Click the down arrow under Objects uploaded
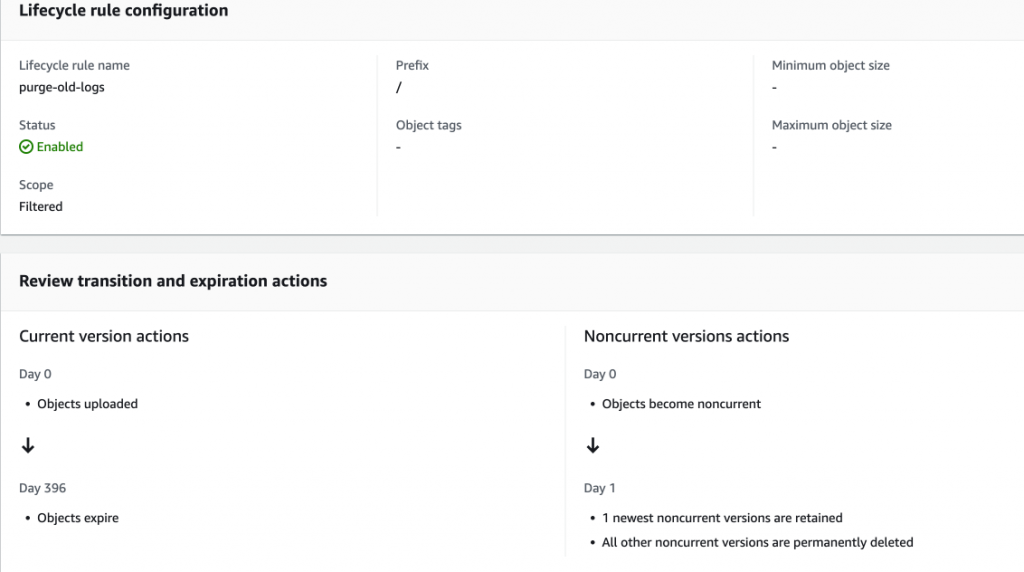The width and height of the screenshot is (1024, 572). tap(28, 446)
